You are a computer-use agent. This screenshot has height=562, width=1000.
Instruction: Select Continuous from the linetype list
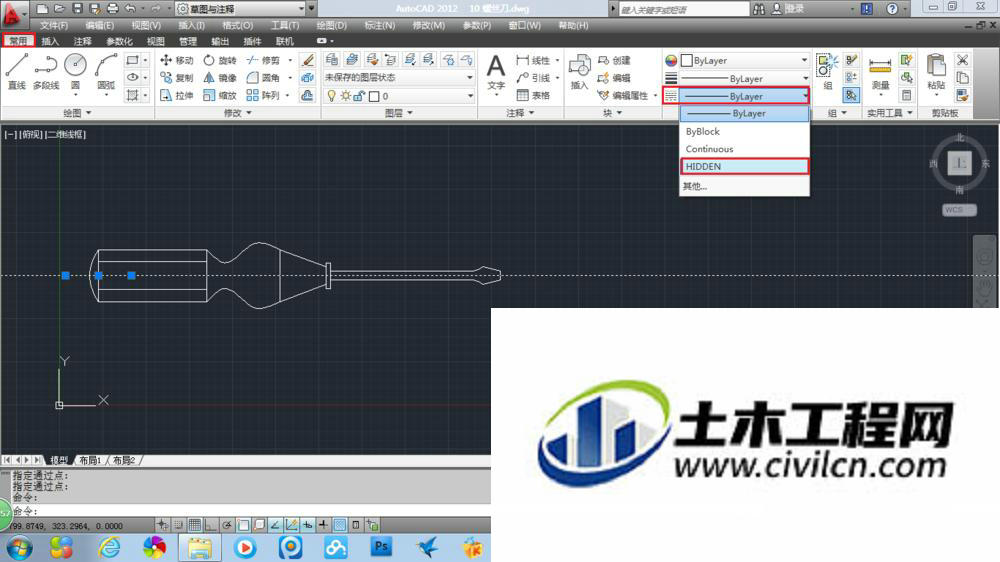[x=744, y=149]
